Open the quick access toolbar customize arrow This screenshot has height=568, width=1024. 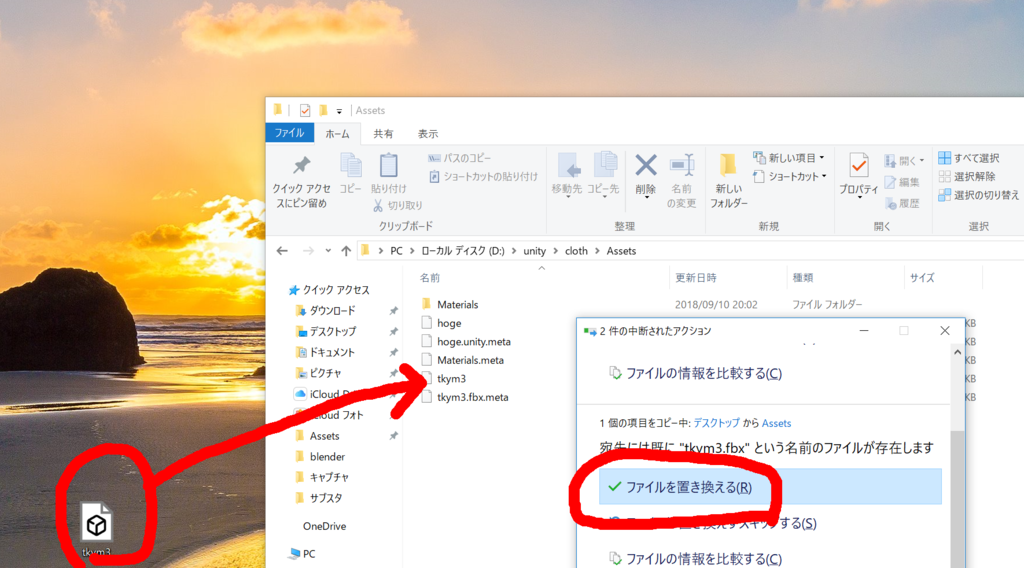click(339, 111)
